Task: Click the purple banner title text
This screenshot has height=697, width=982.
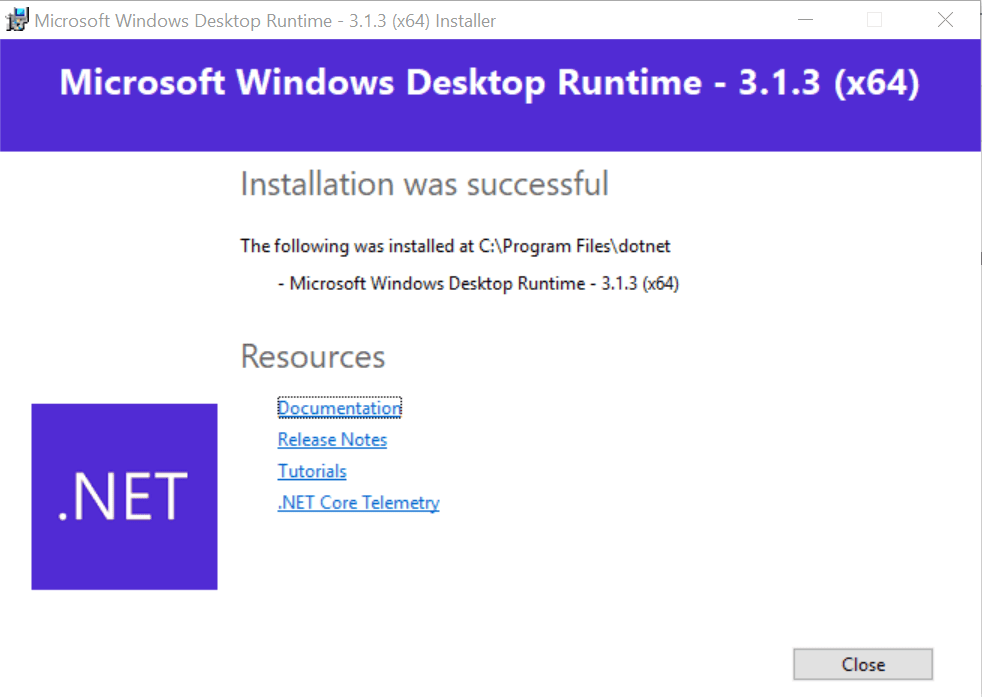Action: pos(490,83)
